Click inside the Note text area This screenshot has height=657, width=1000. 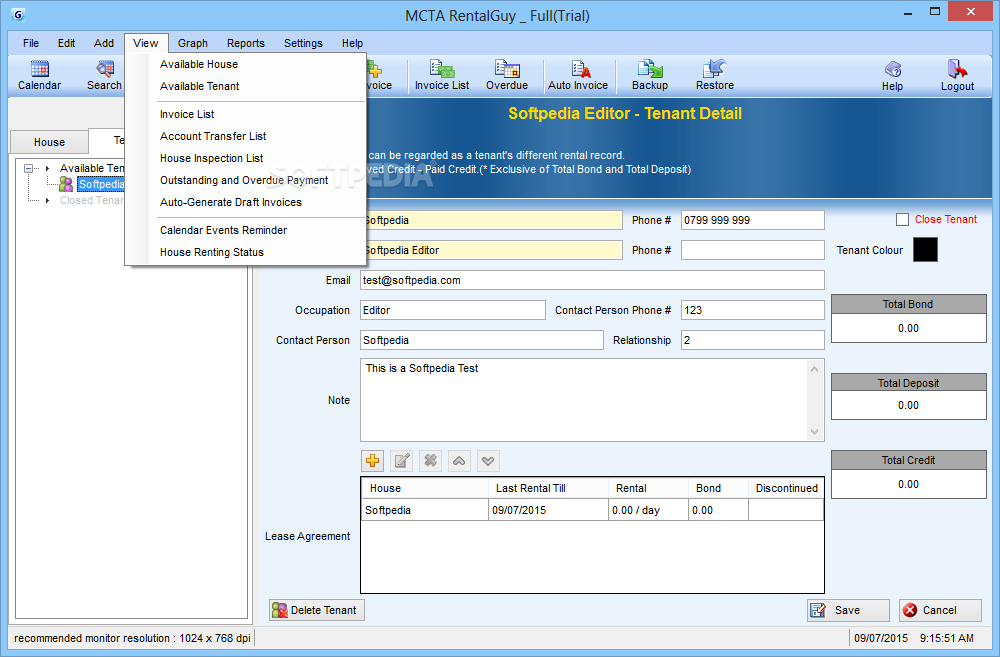[x=584, y=400]
